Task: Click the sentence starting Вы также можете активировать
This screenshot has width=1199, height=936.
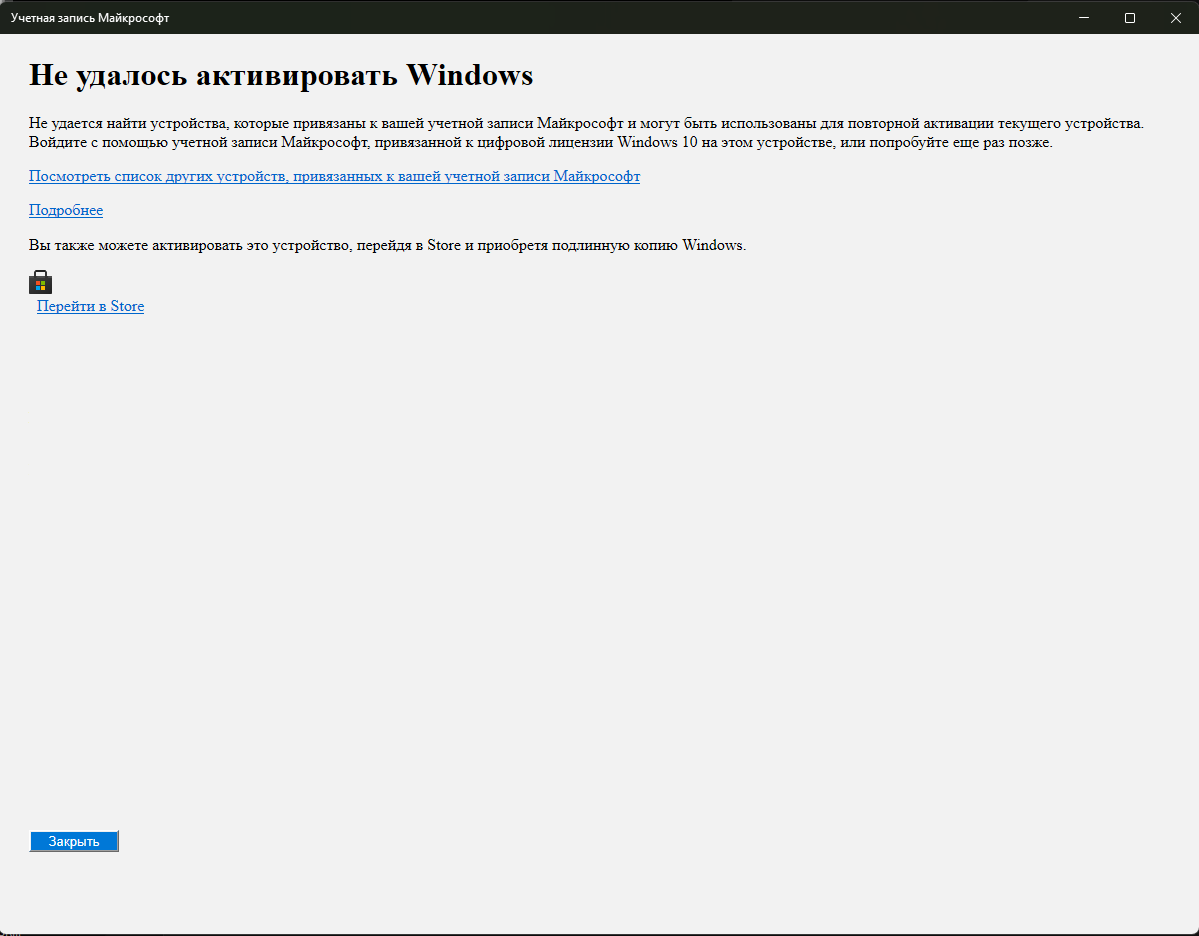Action: 387,245
